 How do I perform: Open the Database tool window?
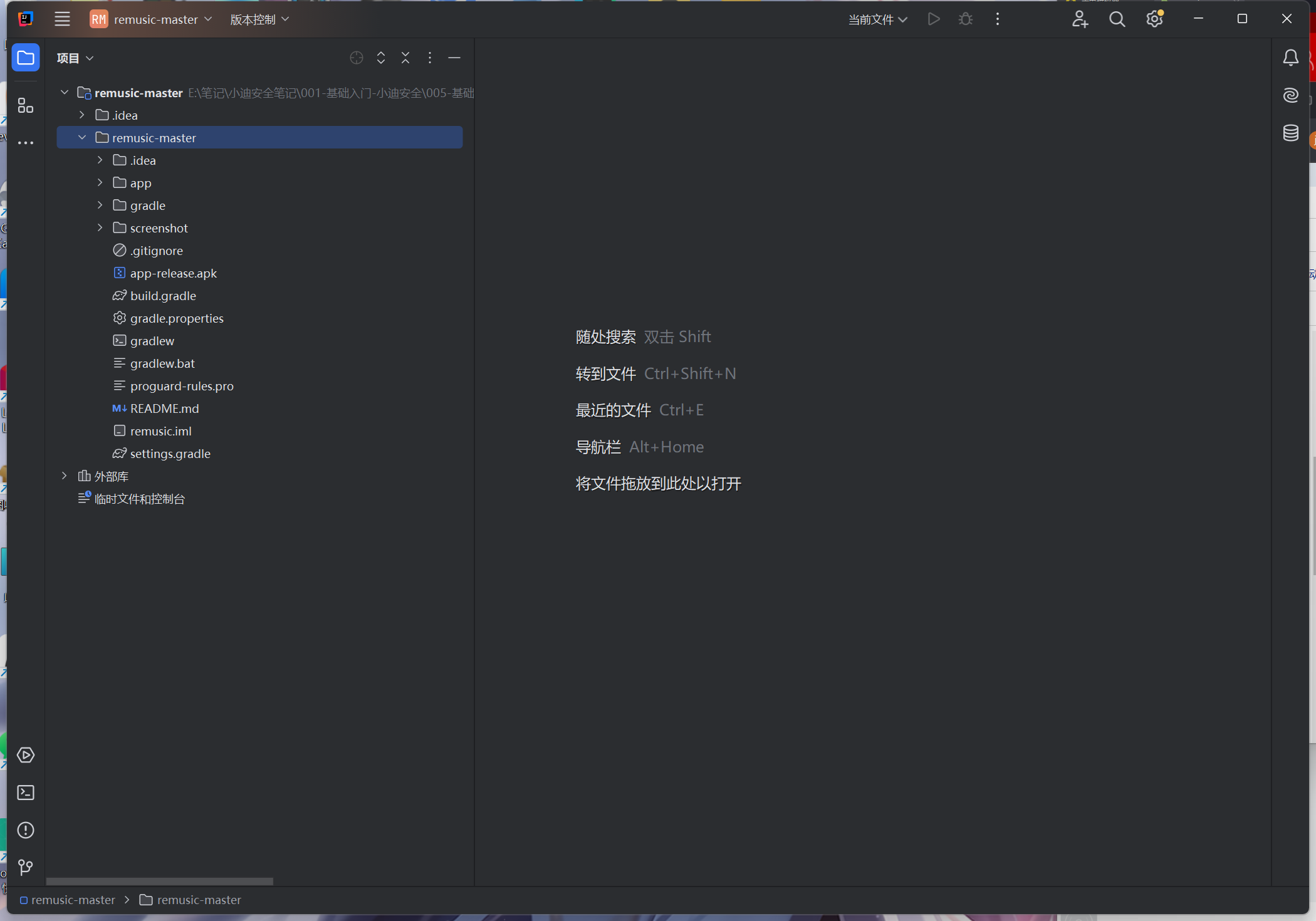(1290, 133)
